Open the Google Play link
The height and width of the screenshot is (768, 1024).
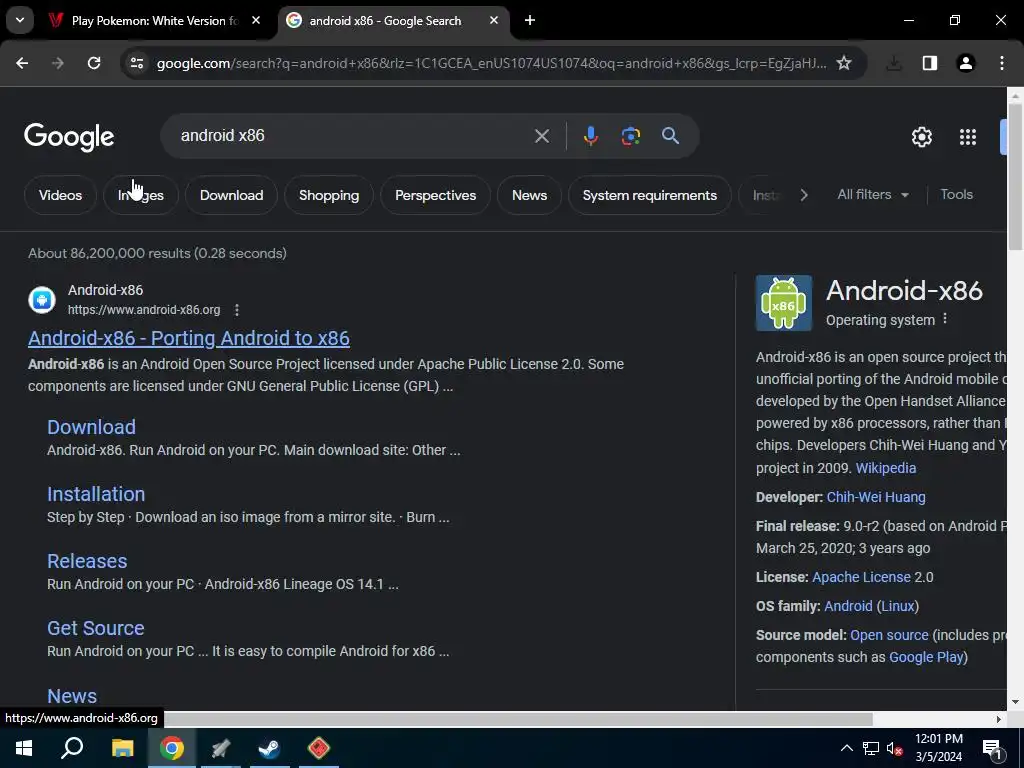926,657
